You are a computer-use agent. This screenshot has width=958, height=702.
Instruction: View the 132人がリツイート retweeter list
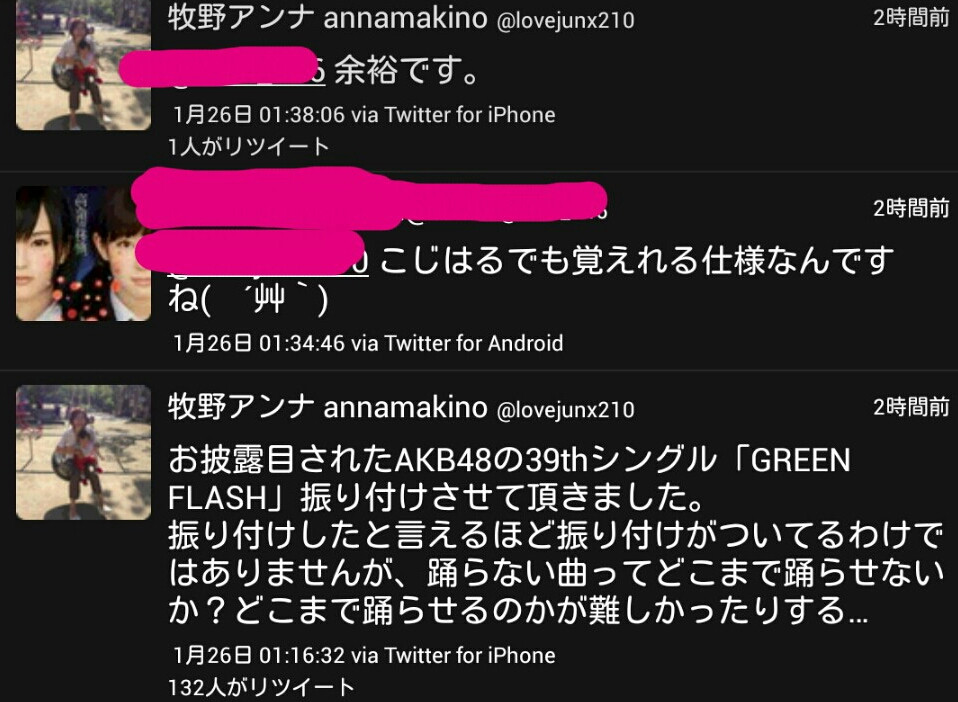coord(261,687)
